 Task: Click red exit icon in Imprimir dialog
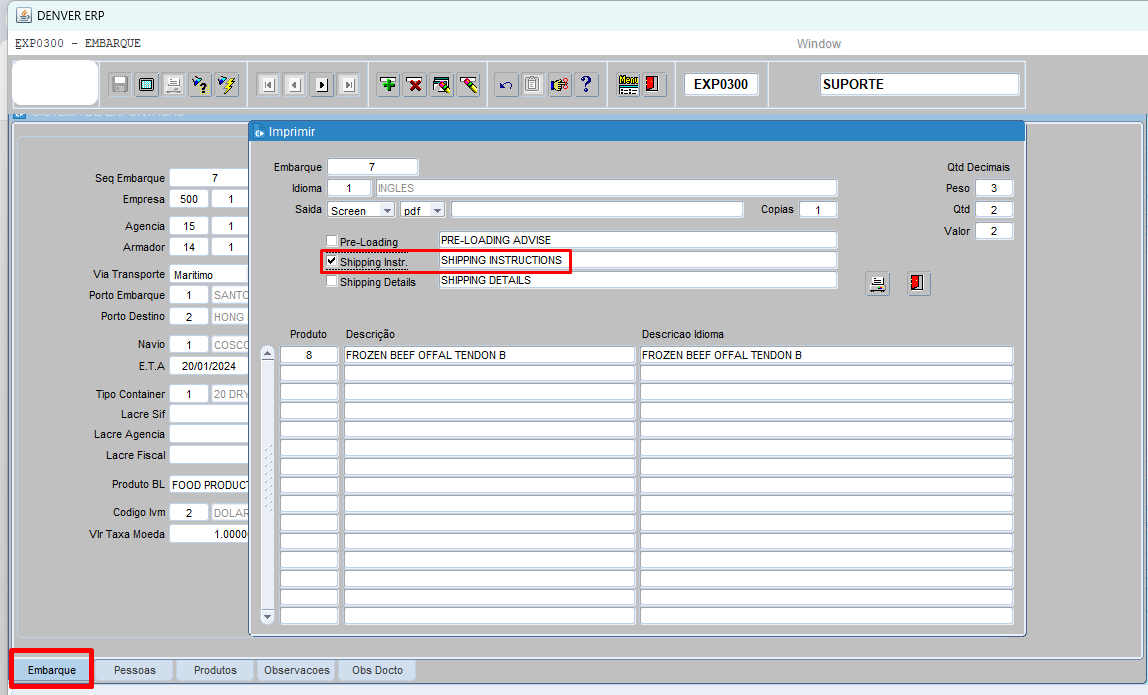[x=918, y=283]
